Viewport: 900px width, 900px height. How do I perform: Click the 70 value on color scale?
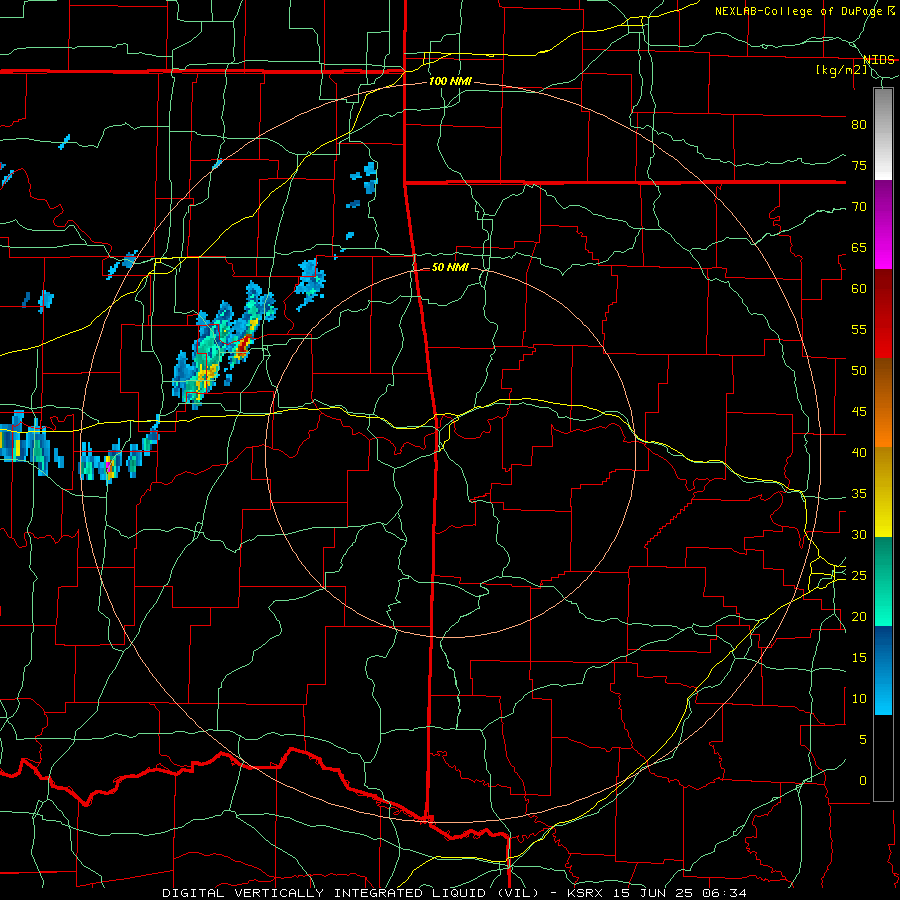[x=859, y=207]
